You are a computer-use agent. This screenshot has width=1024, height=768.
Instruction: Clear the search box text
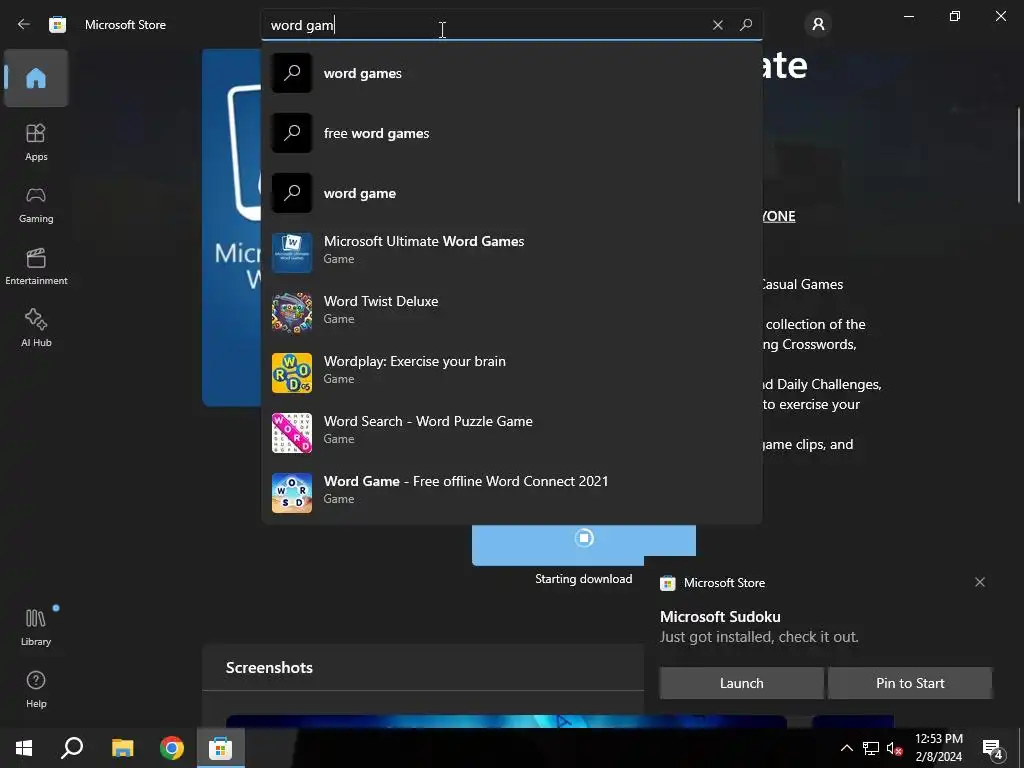pos(718,25)
